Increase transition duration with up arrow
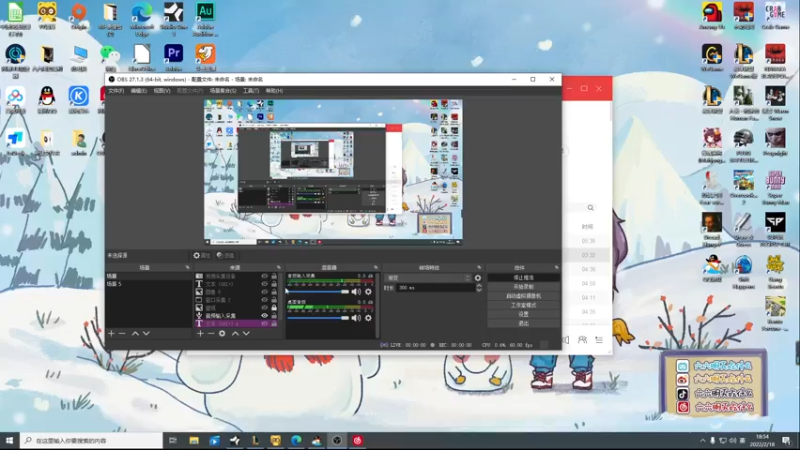Viewport: 800px width, 450px height. [x=479, y=286]
